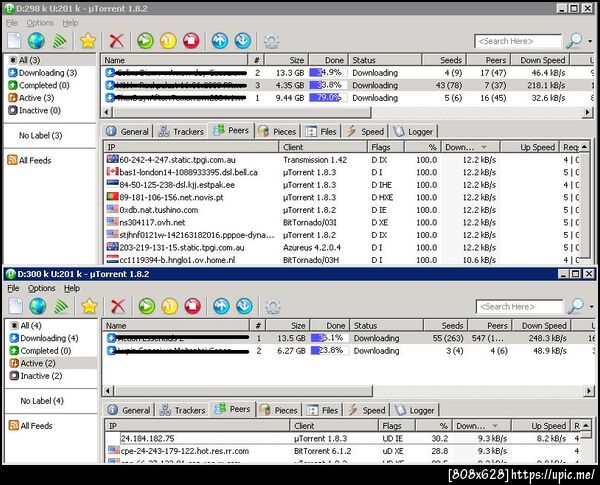Sort top torrent list by Size column

pos(286,60)
